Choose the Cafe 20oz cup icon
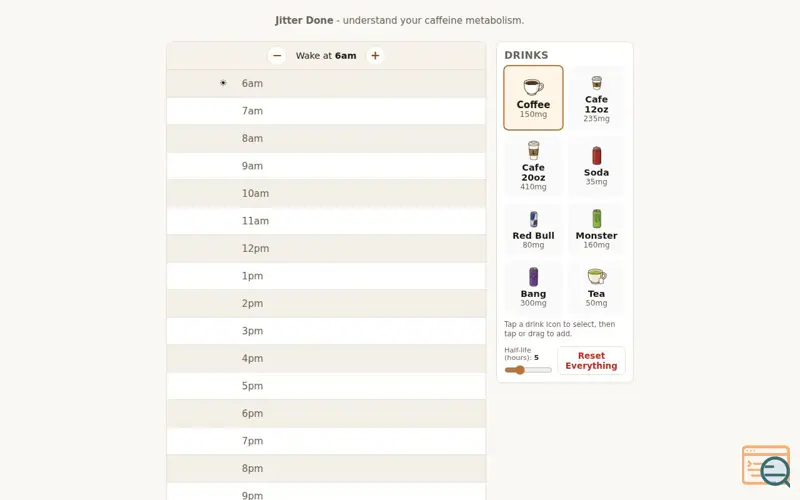The width and height of the screenshot is (800, 500). click(x=533, y=165)
